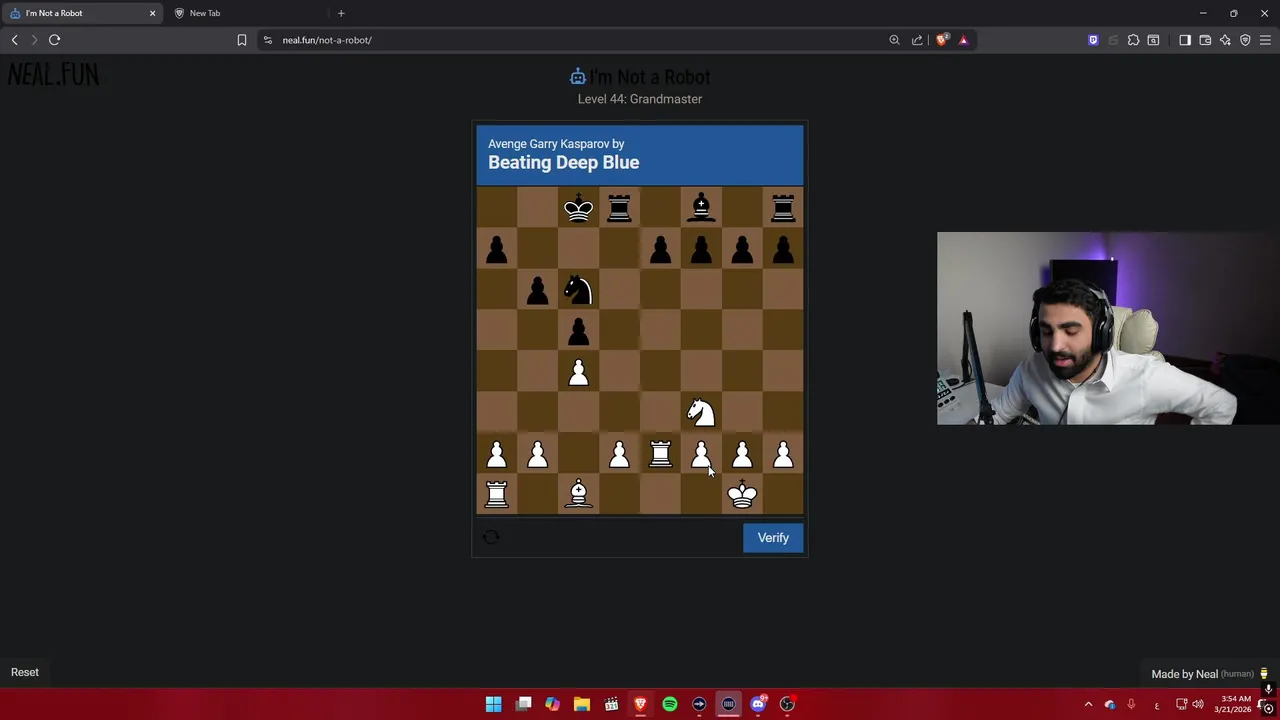This screenshot has width=1280, height=720.
Task: Open a new browser tab with plus
Action: coord(341,13)
